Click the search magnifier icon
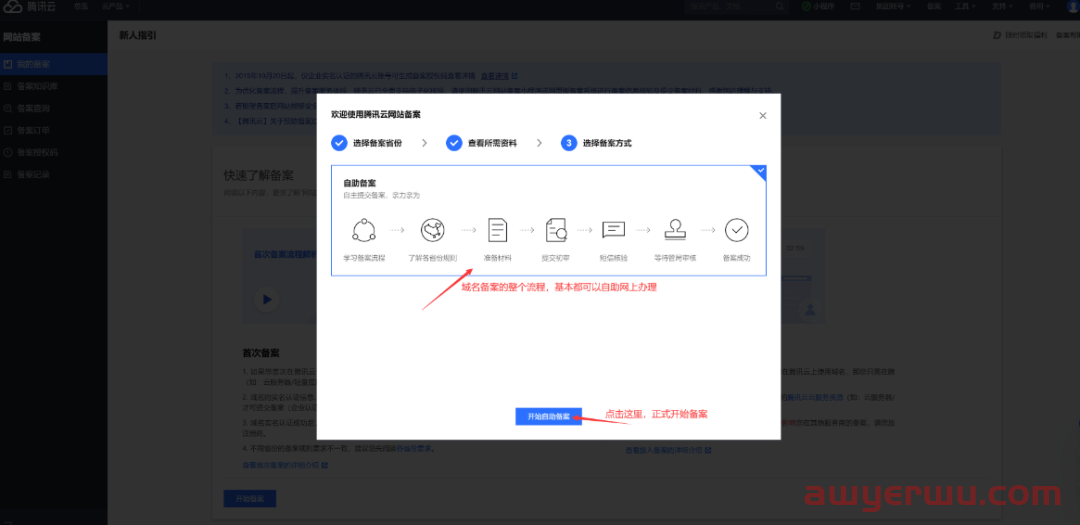Viewport: 1080px width, 525px height. 780,6
